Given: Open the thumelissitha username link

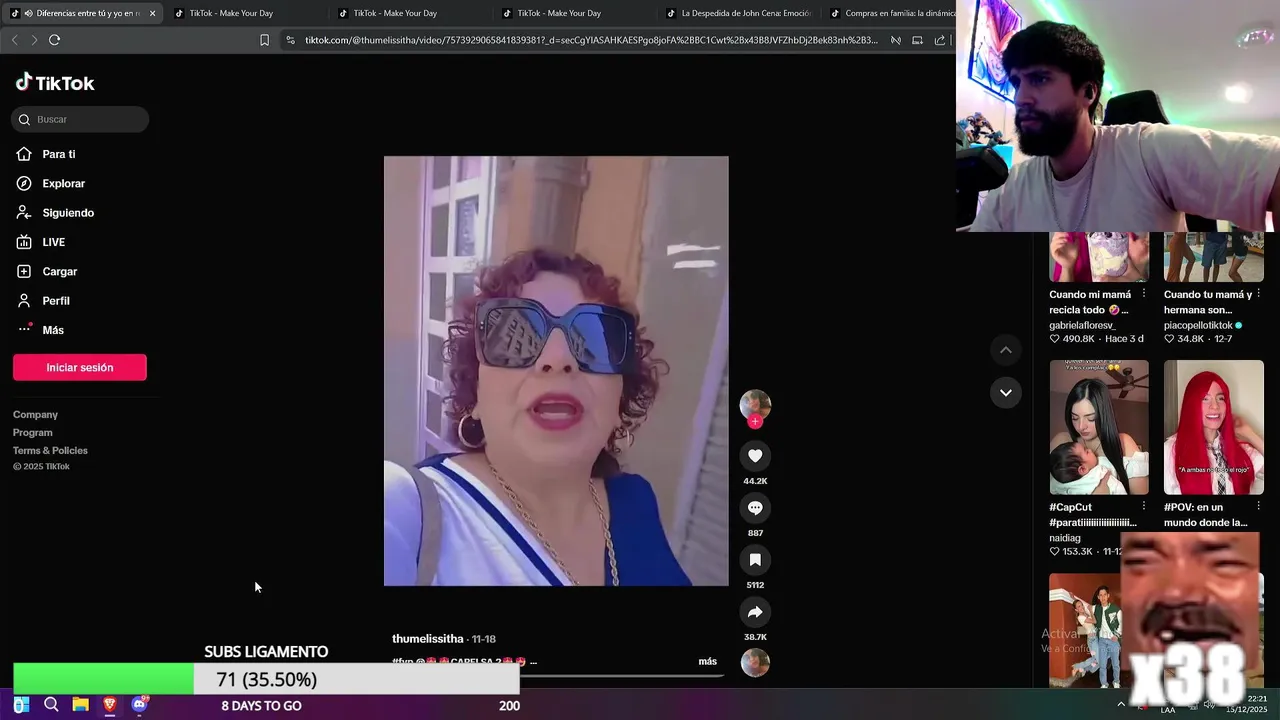Looking at the screenshot, I should coord(427,638).
